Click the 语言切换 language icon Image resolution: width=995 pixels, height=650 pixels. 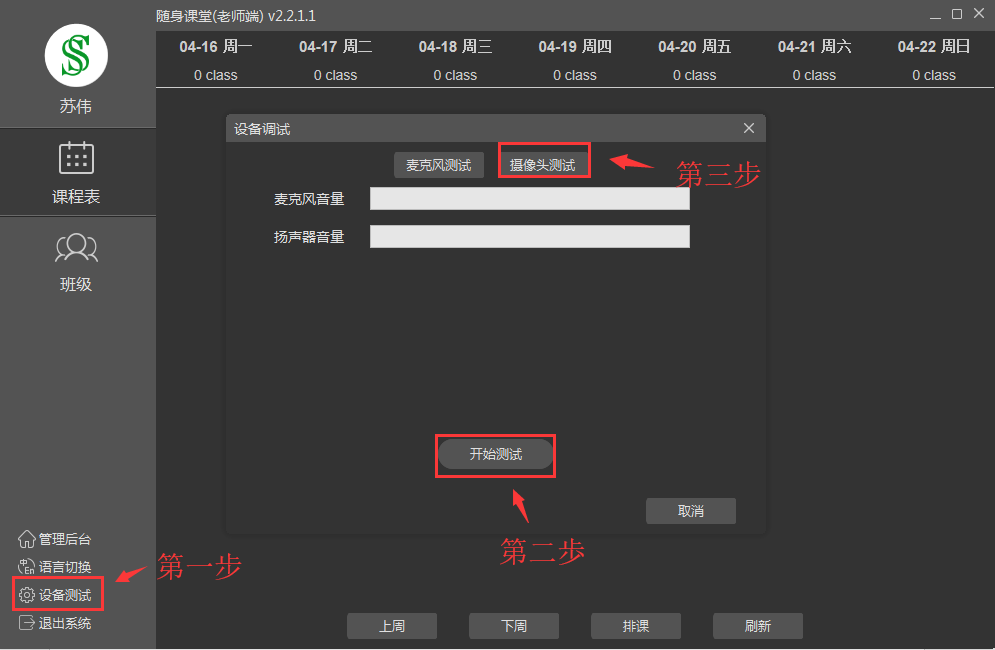pos(27,567)
